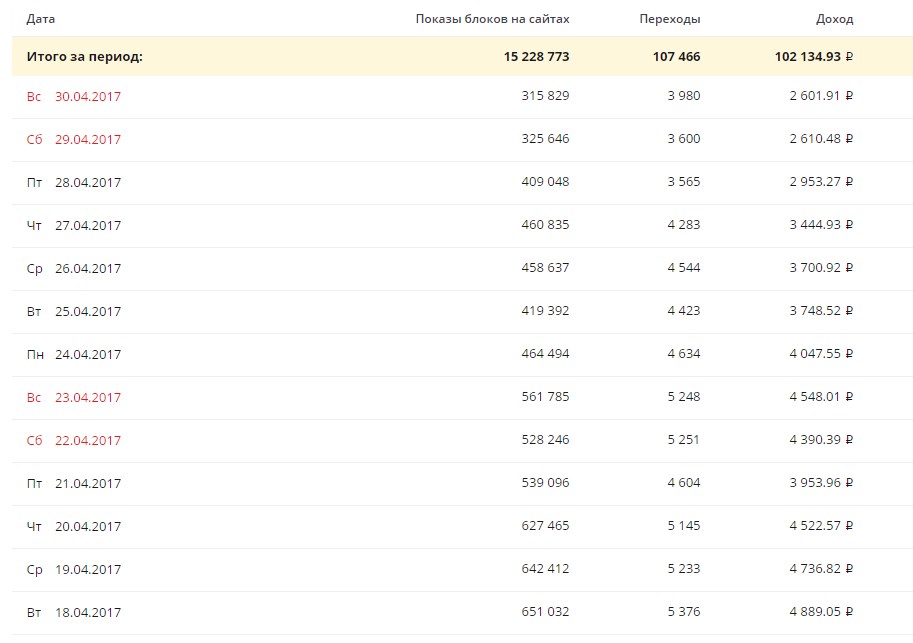Click impressions value 528 246
Viewport: 913px width, 643px height.
point(545,440)
